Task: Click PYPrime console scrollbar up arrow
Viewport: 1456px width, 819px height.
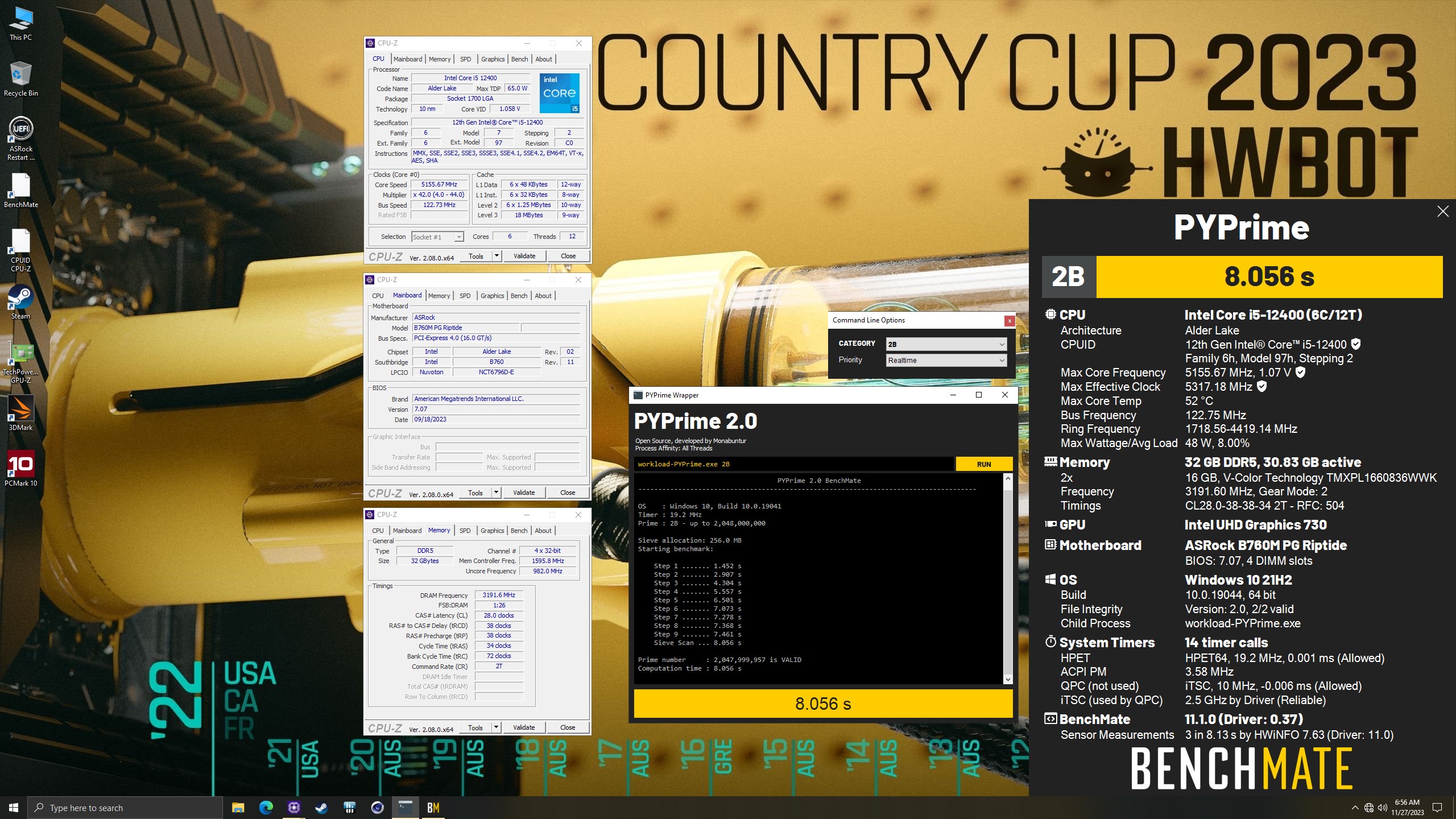Action: point(1008,479)
